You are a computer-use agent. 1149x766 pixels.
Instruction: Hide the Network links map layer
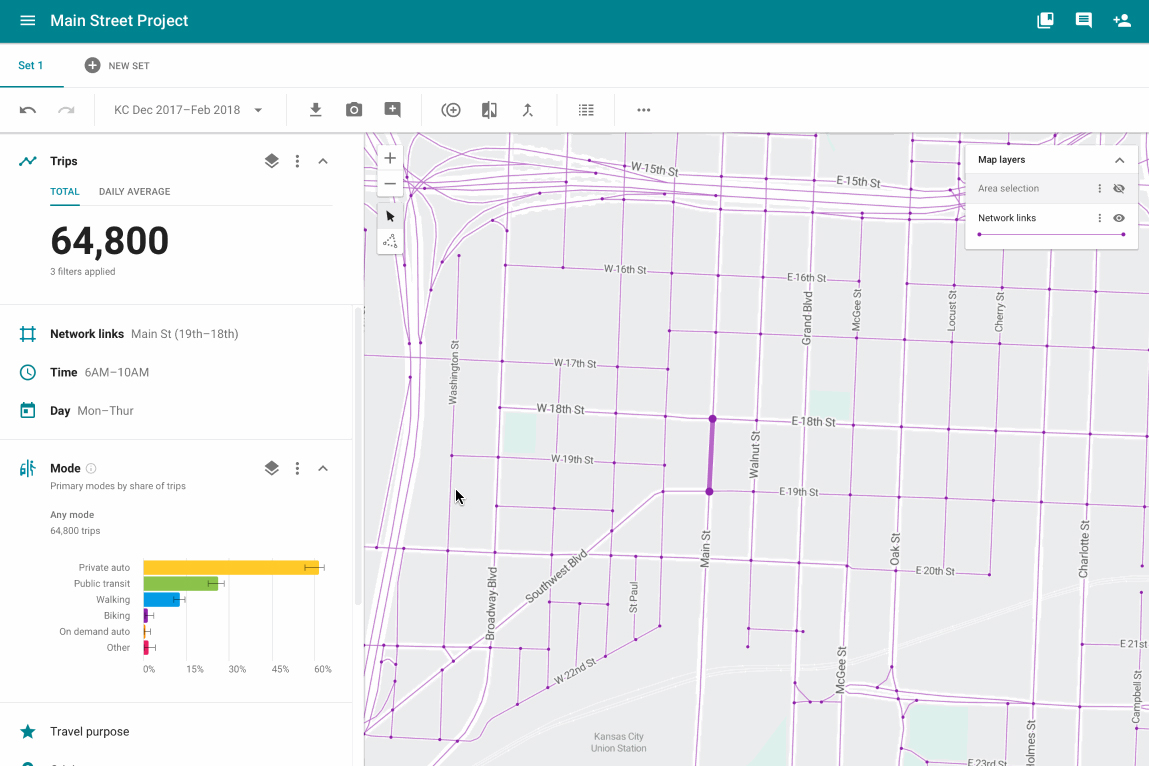[1119, 218]
